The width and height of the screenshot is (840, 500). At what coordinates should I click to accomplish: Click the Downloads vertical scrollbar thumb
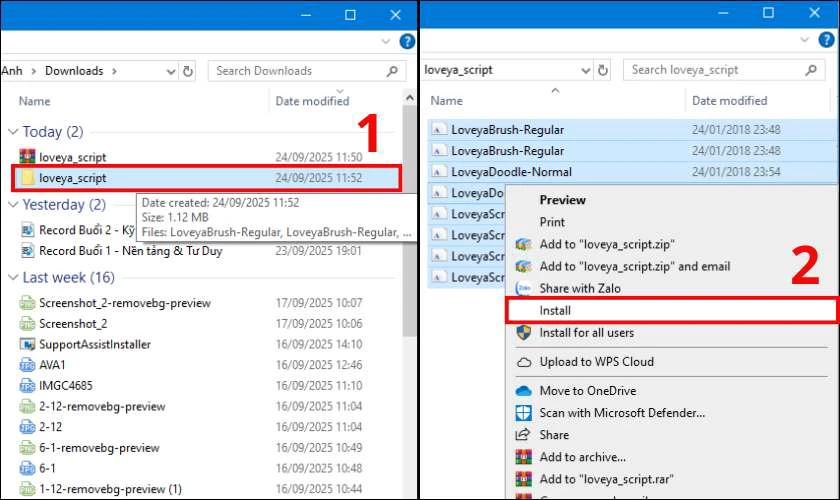pyautogui.click(x=410, y=220)
